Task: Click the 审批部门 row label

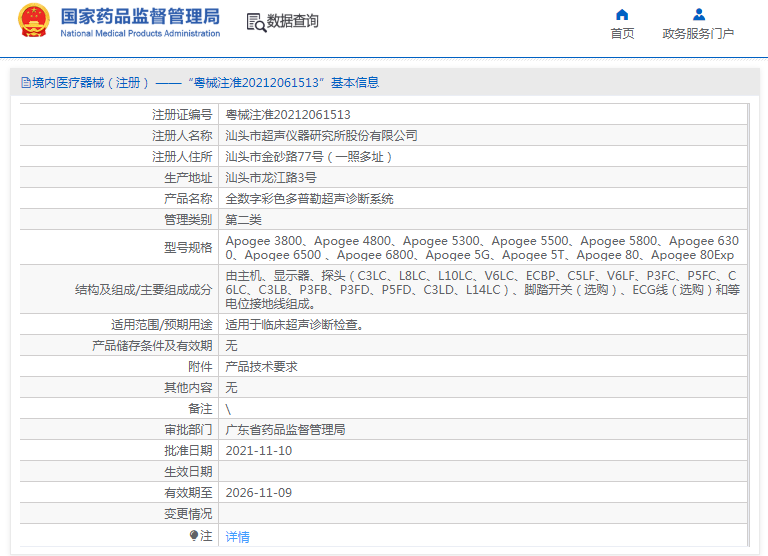Action: pyautogui.click(x=188, y=430)
